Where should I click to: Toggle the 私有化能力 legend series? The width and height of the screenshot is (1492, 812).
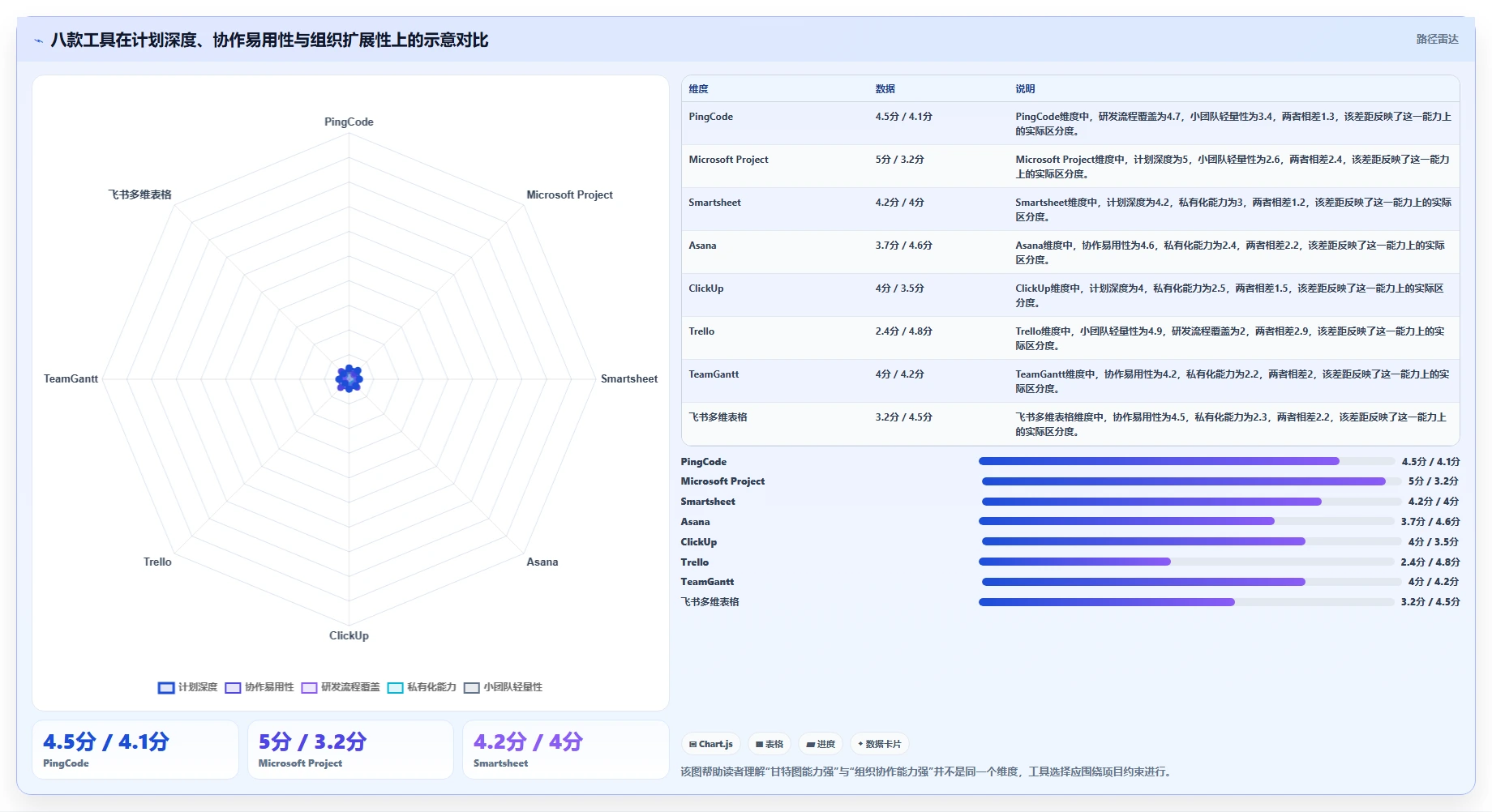421,687
